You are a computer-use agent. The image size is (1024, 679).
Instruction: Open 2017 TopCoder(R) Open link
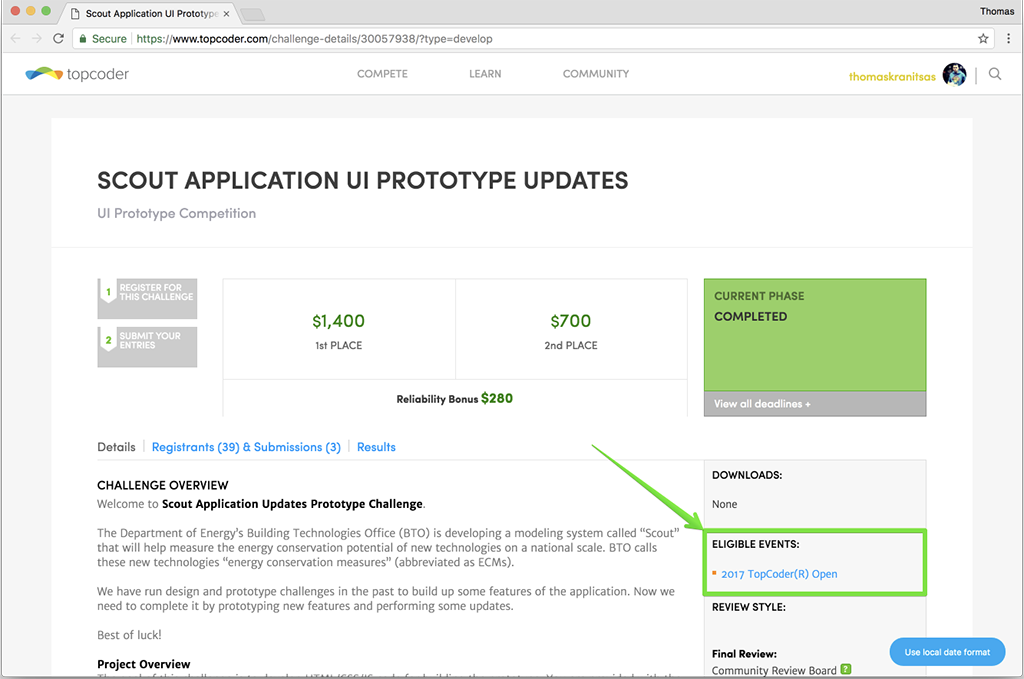click(x=779, y=574)
